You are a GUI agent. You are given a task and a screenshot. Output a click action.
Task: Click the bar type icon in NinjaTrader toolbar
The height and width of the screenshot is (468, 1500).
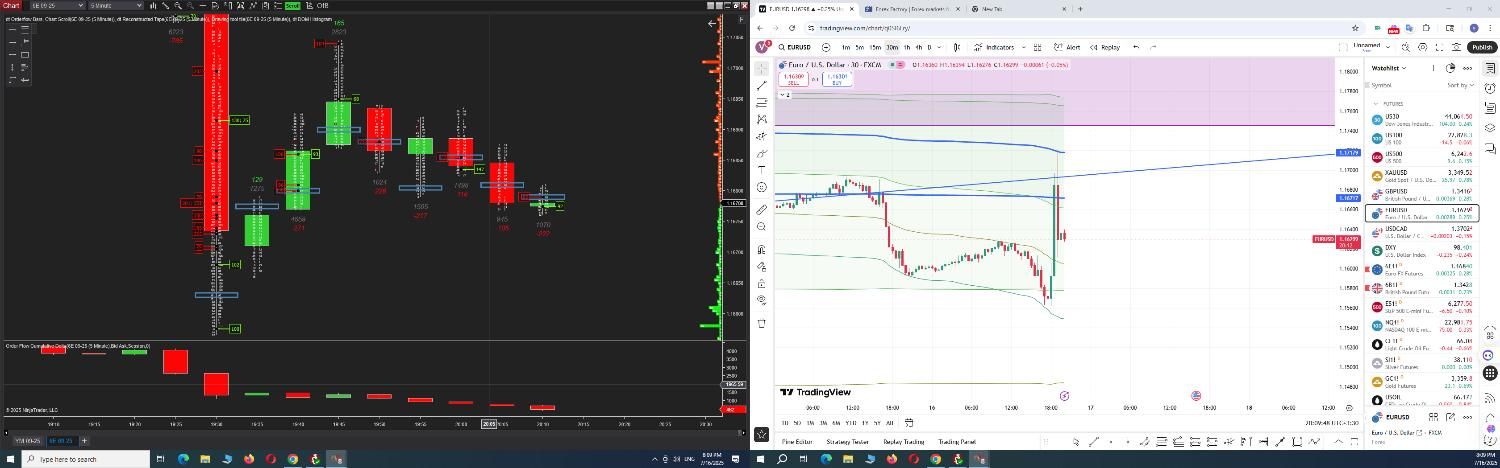[153, 5]
